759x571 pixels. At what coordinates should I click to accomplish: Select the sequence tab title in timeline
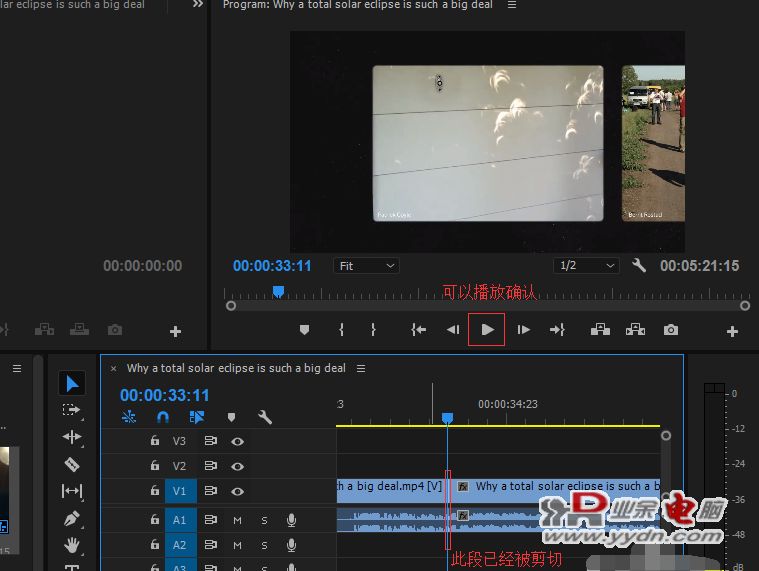click(x=236, y=368)
